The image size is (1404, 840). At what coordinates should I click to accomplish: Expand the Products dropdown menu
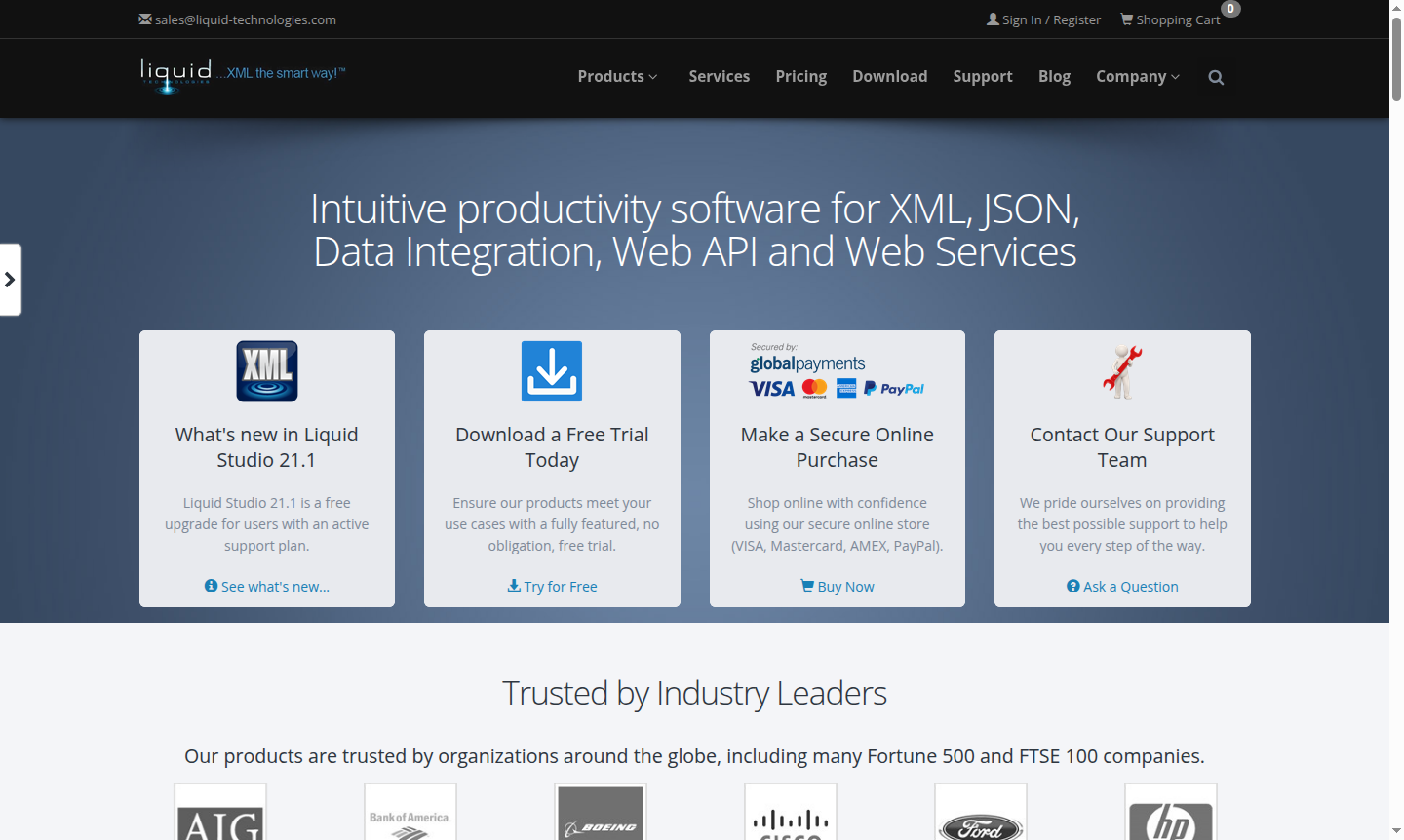(x=617, y=77)
